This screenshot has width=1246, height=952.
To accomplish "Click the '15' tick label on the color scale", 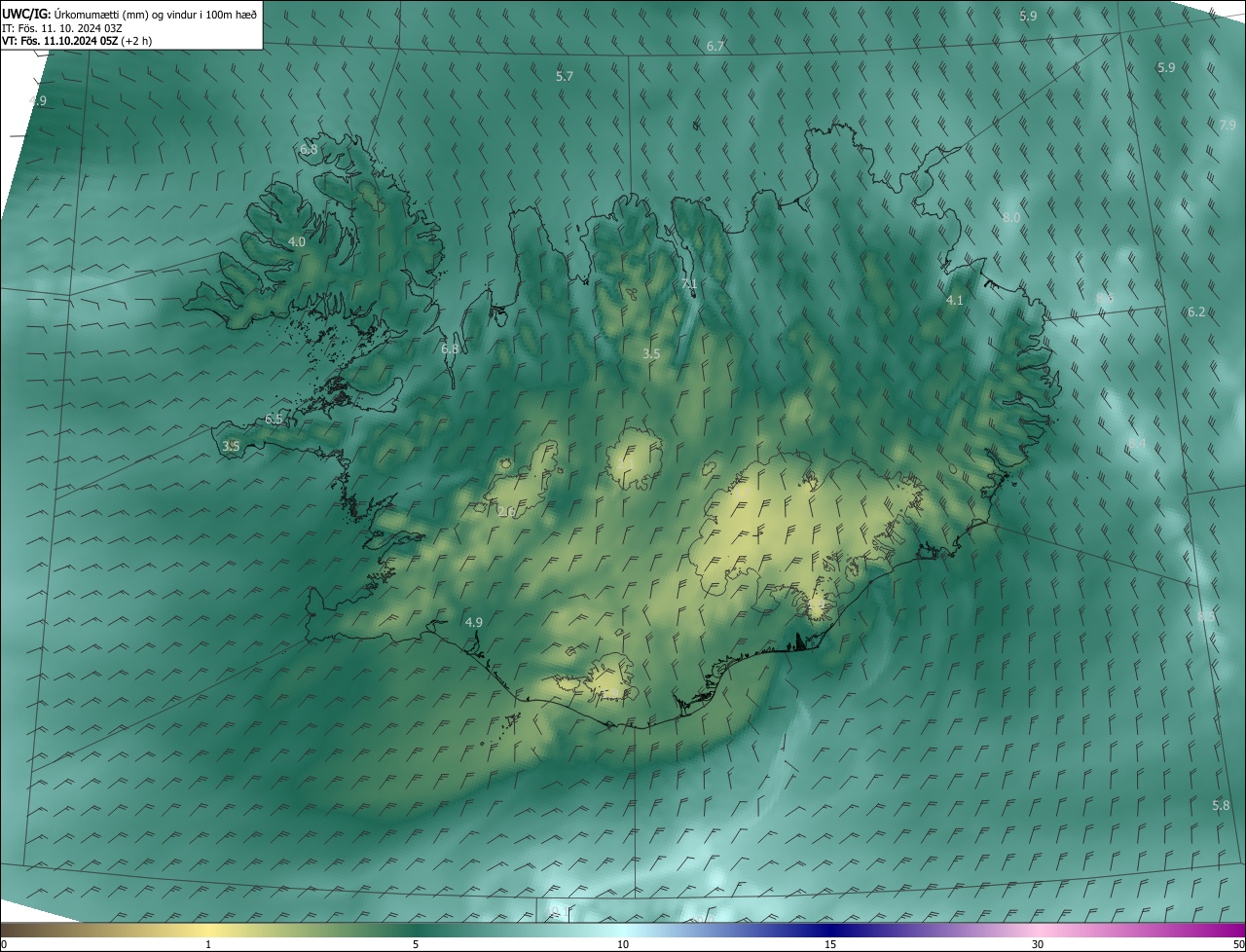I will coord(830,944).
